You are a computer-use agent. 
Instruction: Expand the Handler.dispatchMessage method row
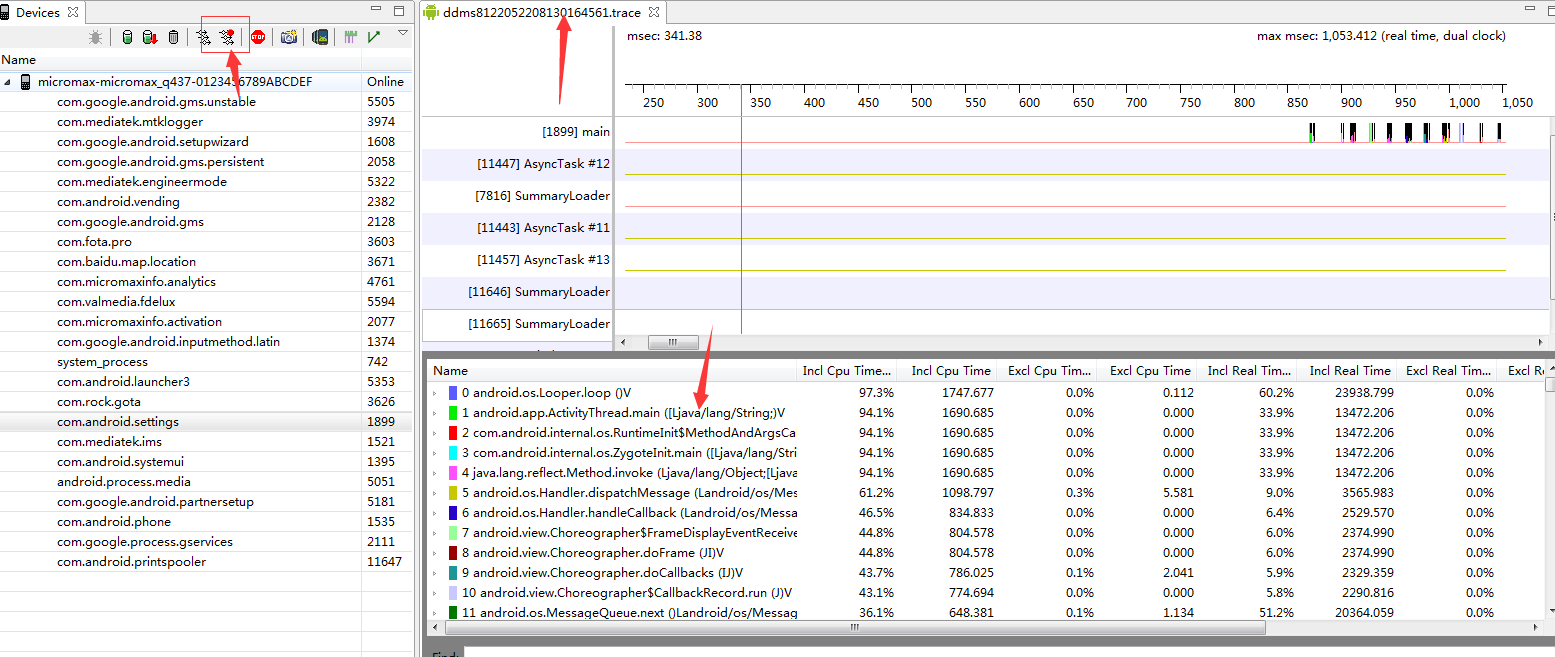pos(435,493)
